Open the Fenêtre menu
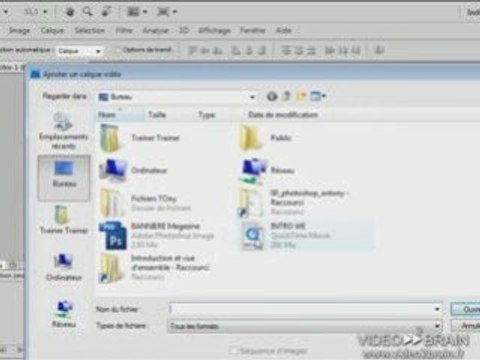 tap(252, 31)
